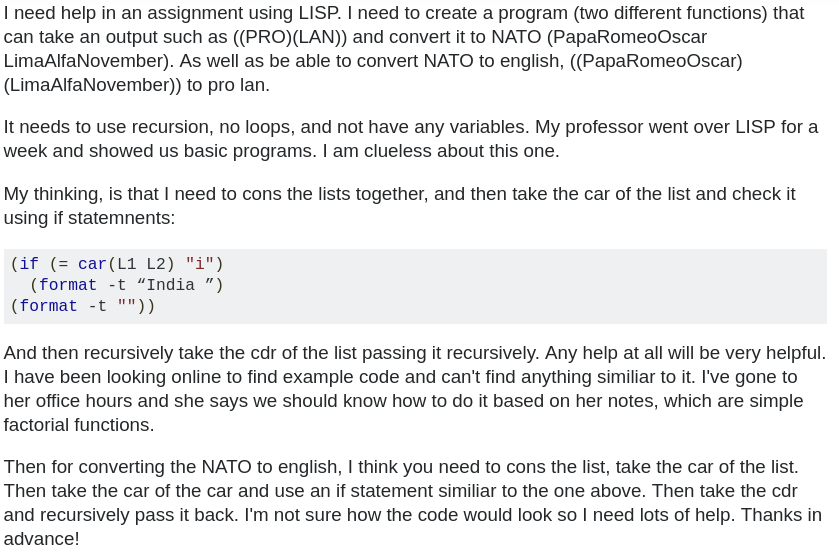Click inside the gray code block

coord(500,286)
